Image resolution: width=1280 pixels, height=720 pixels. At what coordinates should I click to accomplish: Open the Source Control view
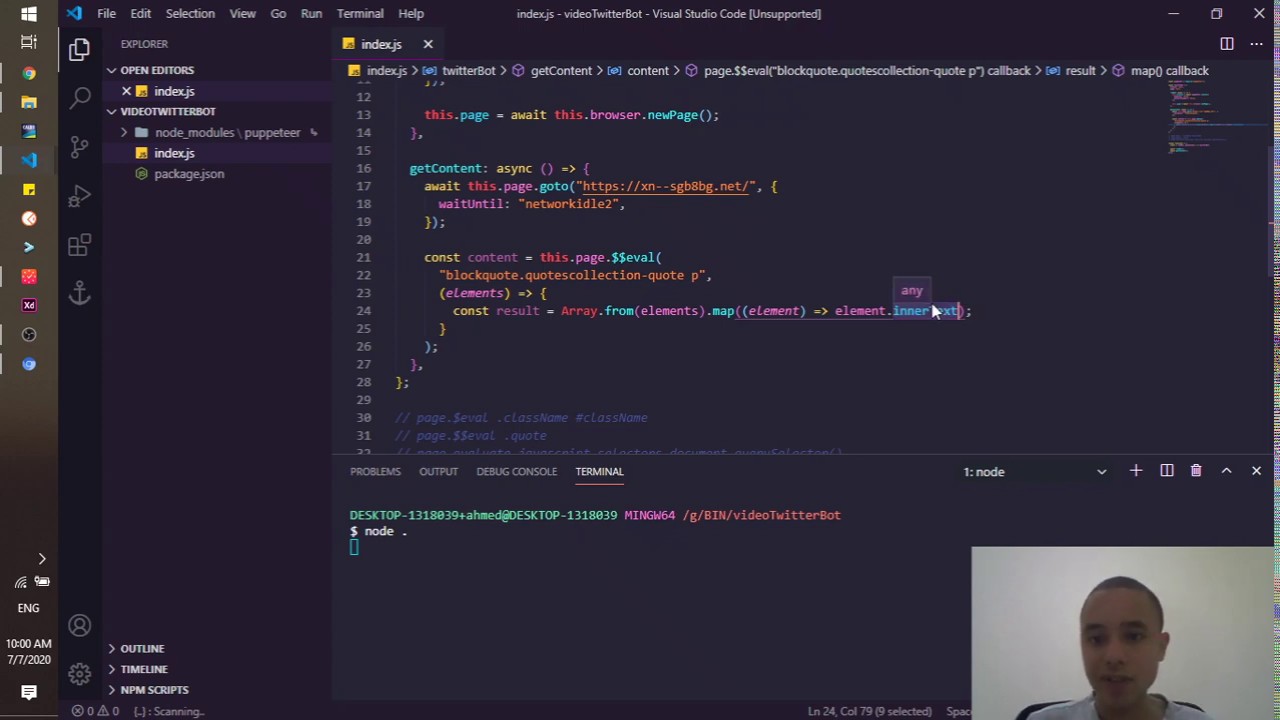pyautogui.click(x=79, y=147)
